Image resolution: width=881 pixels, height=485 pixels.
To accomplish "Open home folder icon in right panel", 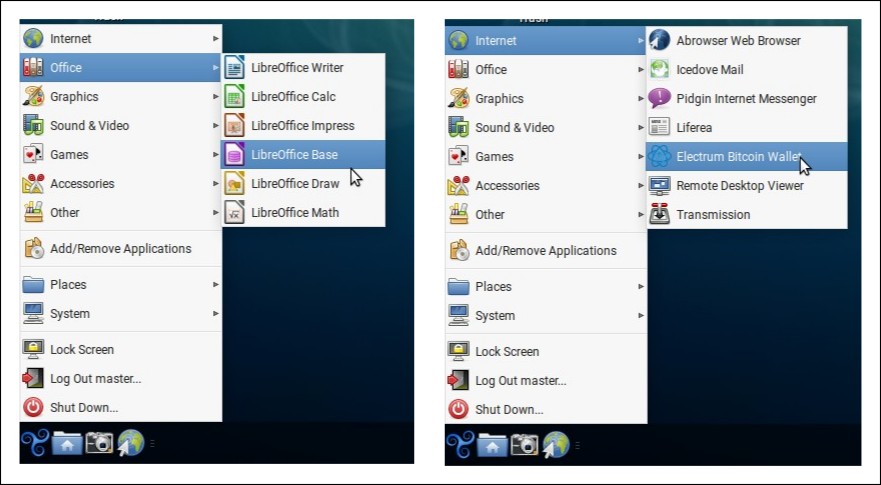I will point(492,445).
